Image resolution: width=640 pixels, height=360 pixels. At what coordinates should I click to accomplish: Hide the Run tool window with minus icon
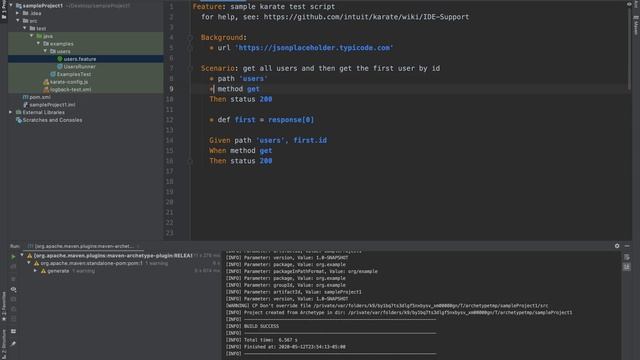[627, 246]
